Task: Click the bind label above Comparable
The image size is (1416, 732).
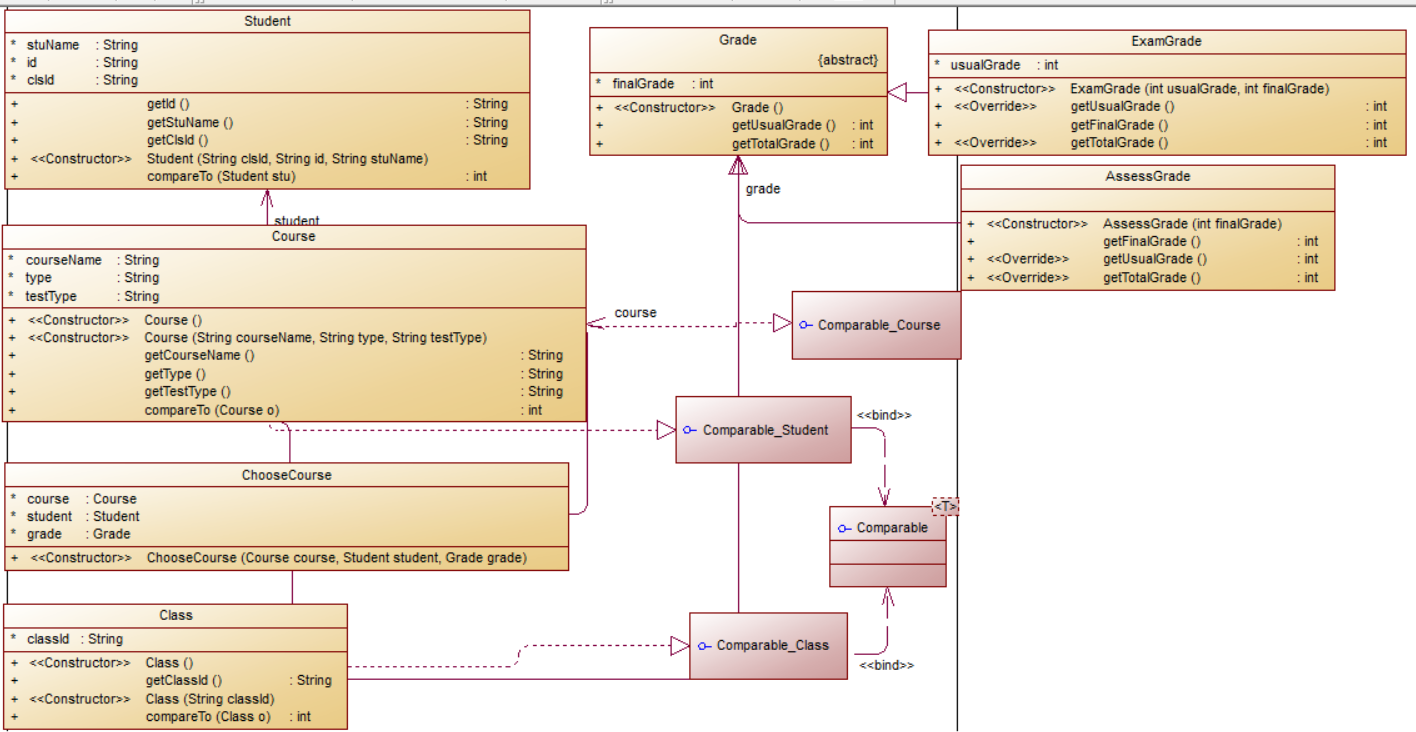Action: coord(884,414)
